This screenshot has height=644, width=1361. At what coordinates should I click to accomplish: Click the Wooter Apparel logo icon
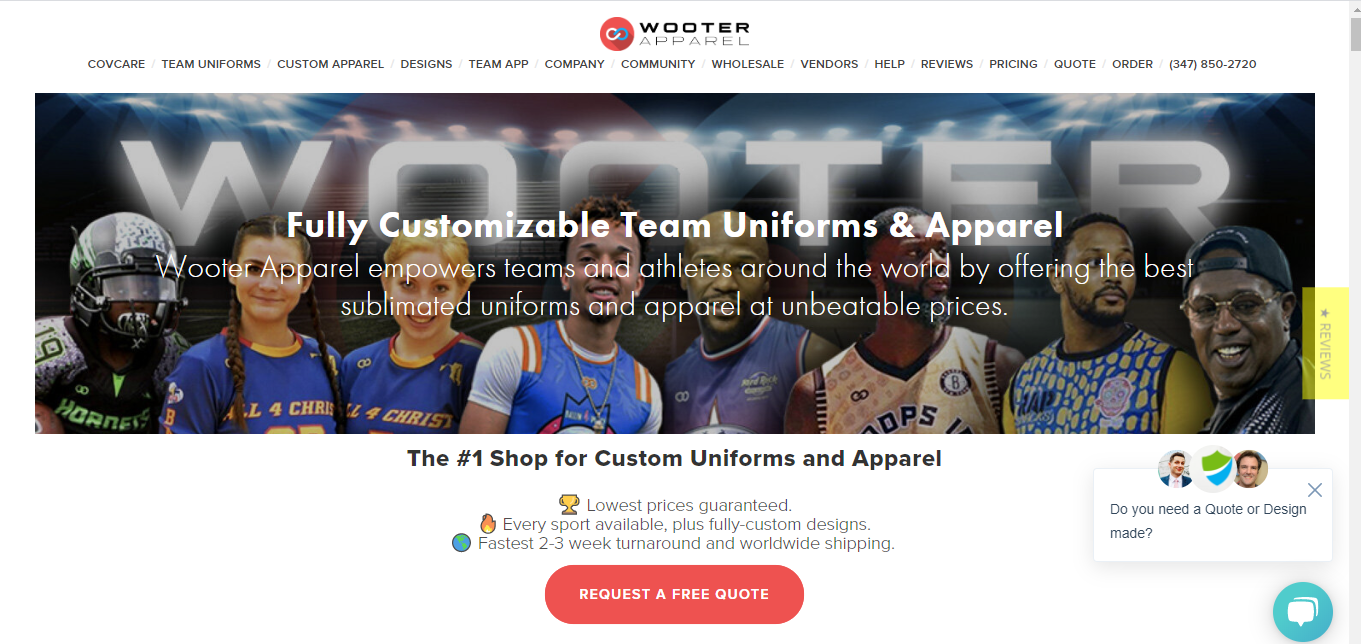[x=617, y=33]
